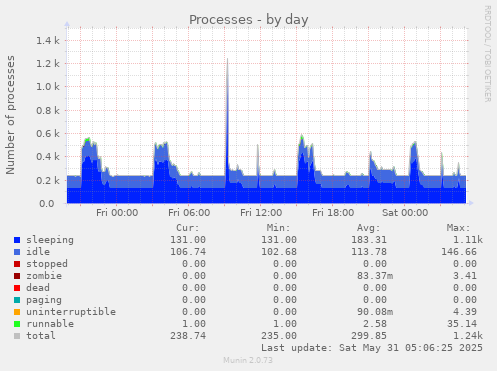Click idle min value 102.68
The width and height of the screenshot is (497, 371).
pyautogui.click(x=279, y=252)
